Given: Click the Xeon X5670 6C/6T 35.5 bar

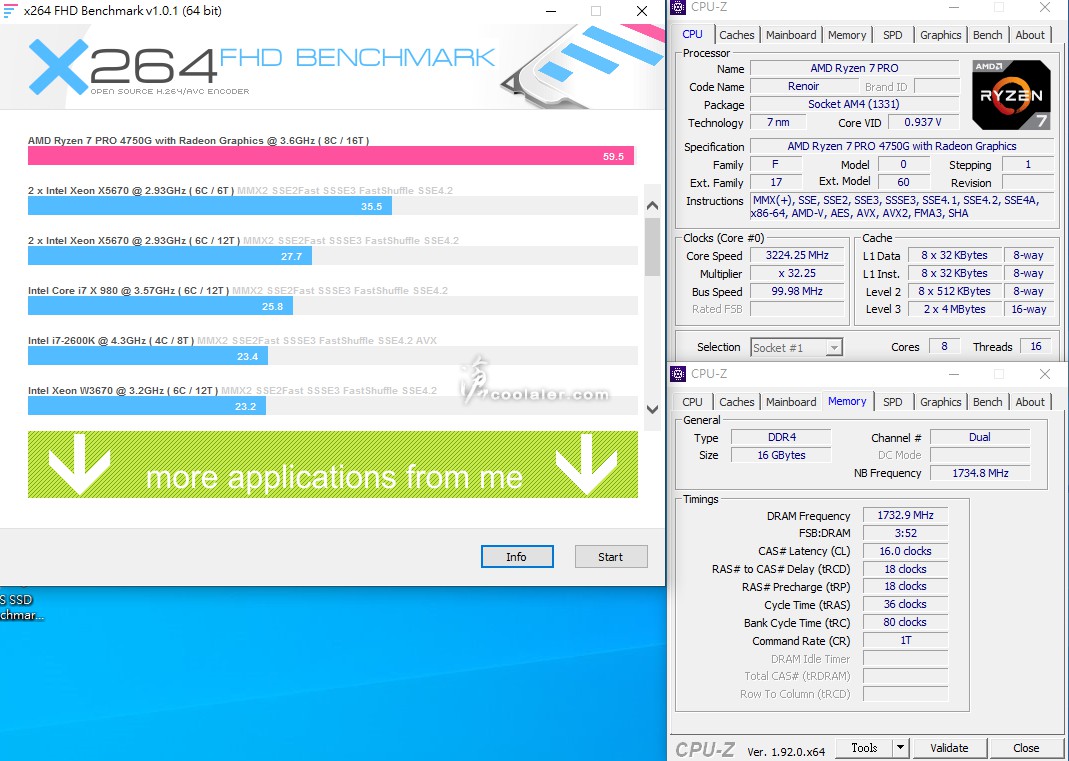Looking at the screenshot, I should point(210,206).
